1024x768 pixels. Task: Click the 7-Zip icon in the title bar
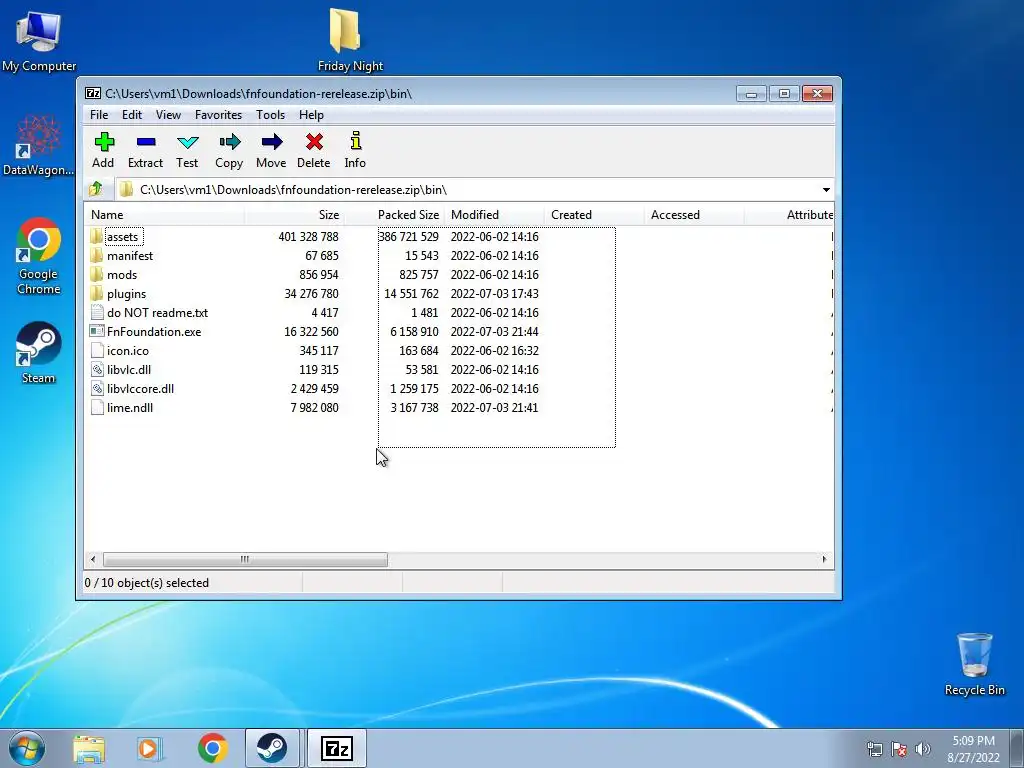pos(93,93)
